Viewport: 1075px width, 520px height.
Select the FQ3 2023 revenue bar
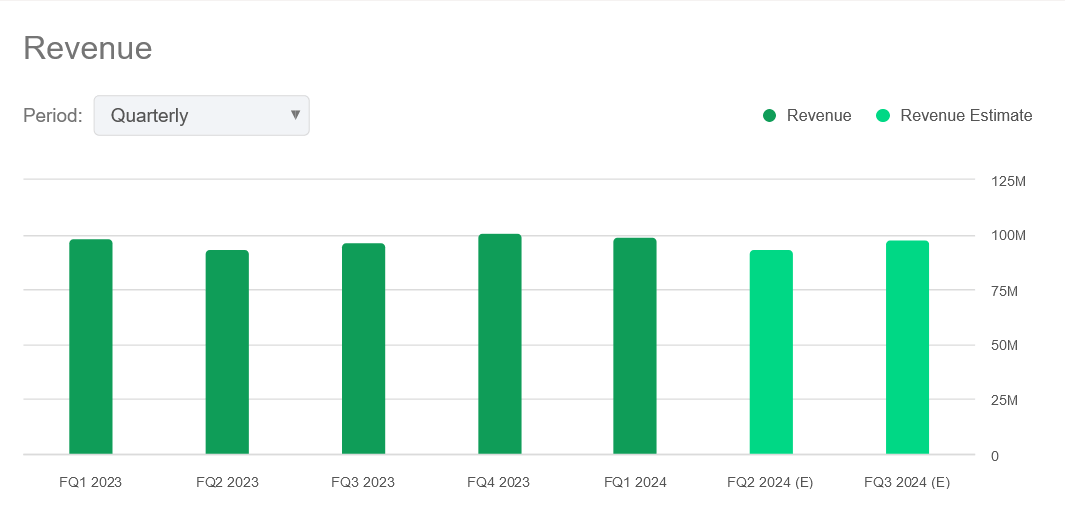[x=363, y=348]
